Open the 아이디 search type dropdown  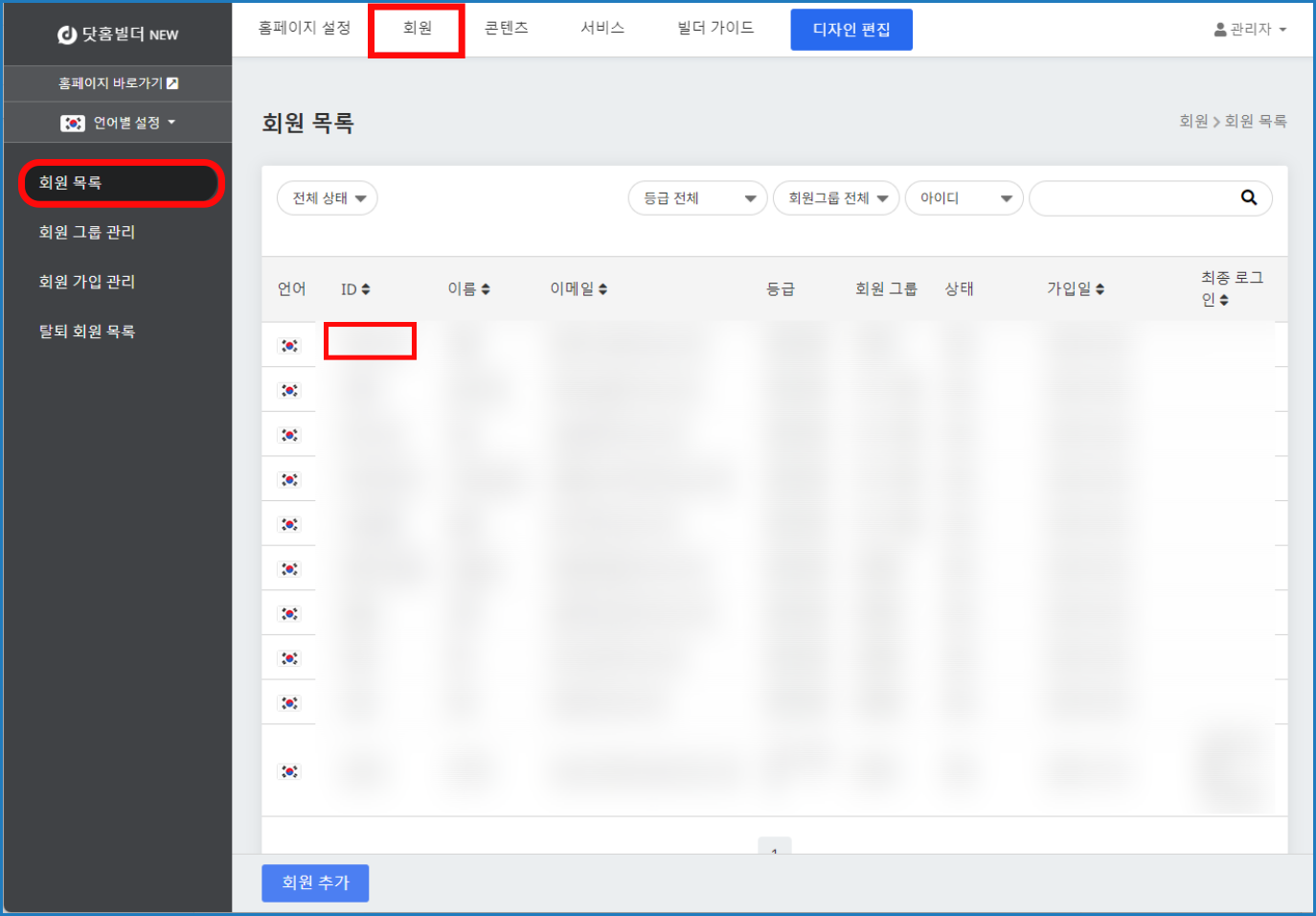click(964, 198)
